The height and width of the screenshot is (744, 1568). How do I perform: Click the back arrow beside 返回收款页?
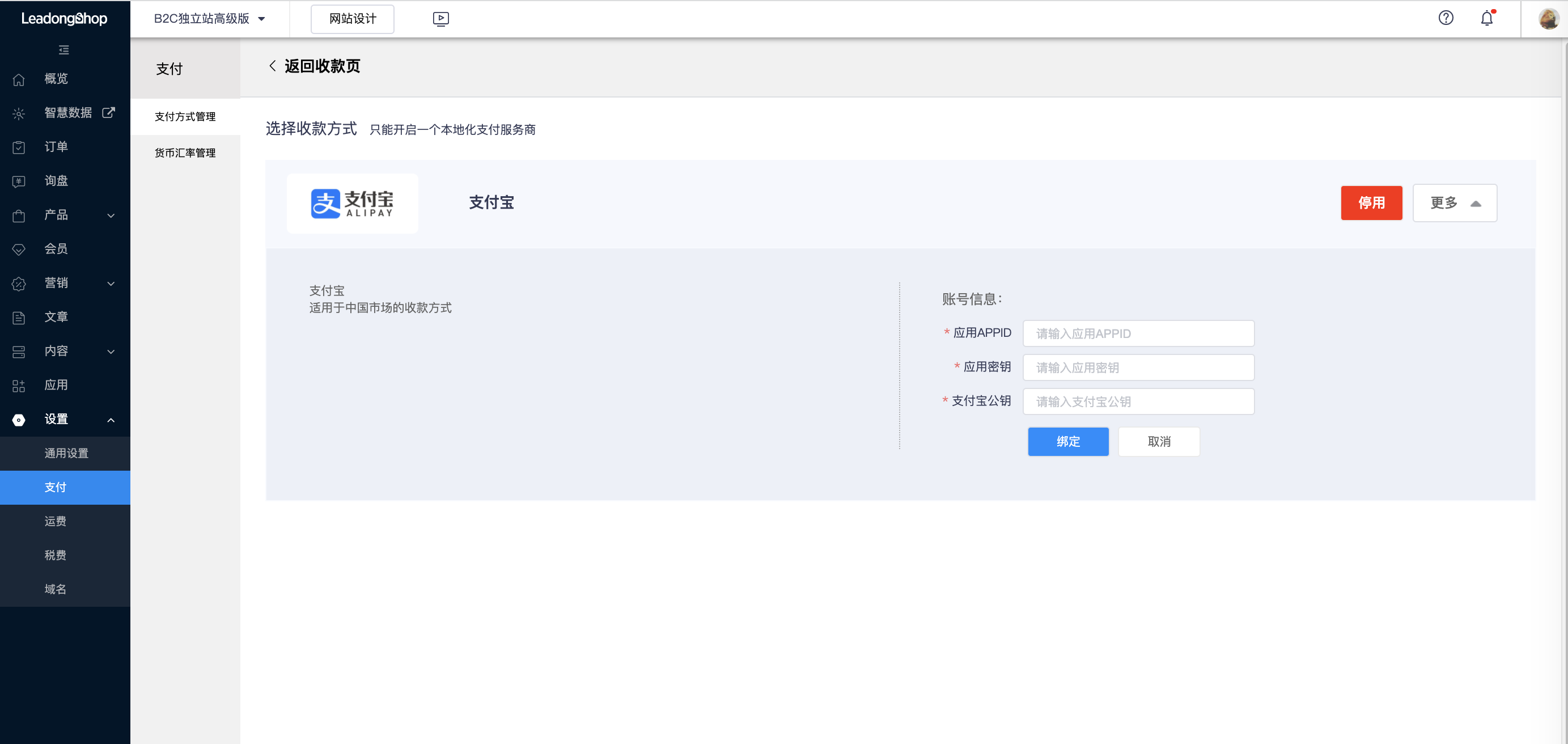[272, 66]
